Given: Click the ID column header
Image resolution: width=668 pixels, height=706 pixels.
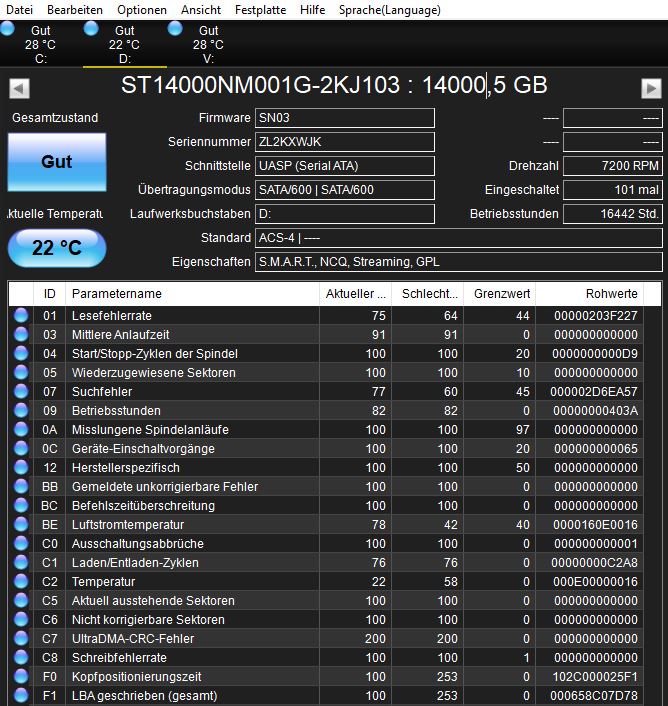Looking at the screenshot, I should click(x=50, y=294).
